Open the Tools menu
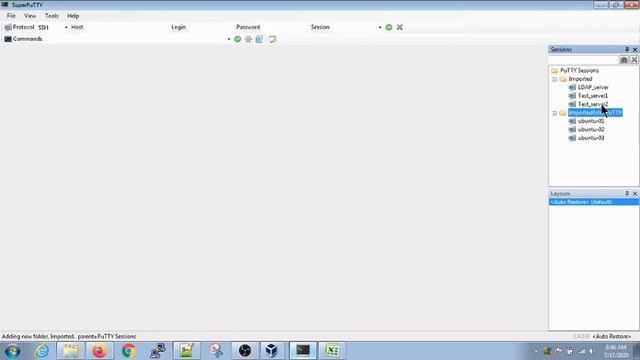Viewport: 640px width, 360px height. pyautogui.click(x=51, y=16)
